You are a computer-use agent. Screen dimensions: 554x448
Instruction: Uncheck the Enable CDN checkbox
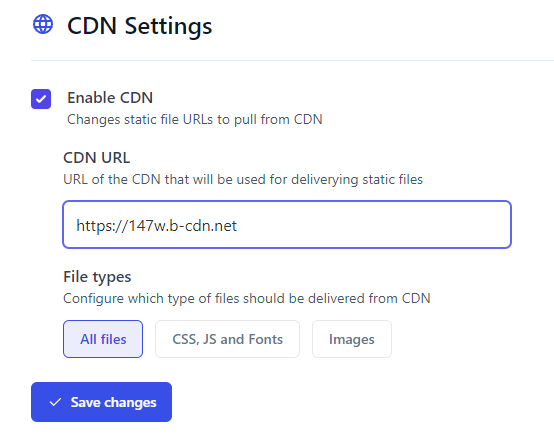click(41, 99)
